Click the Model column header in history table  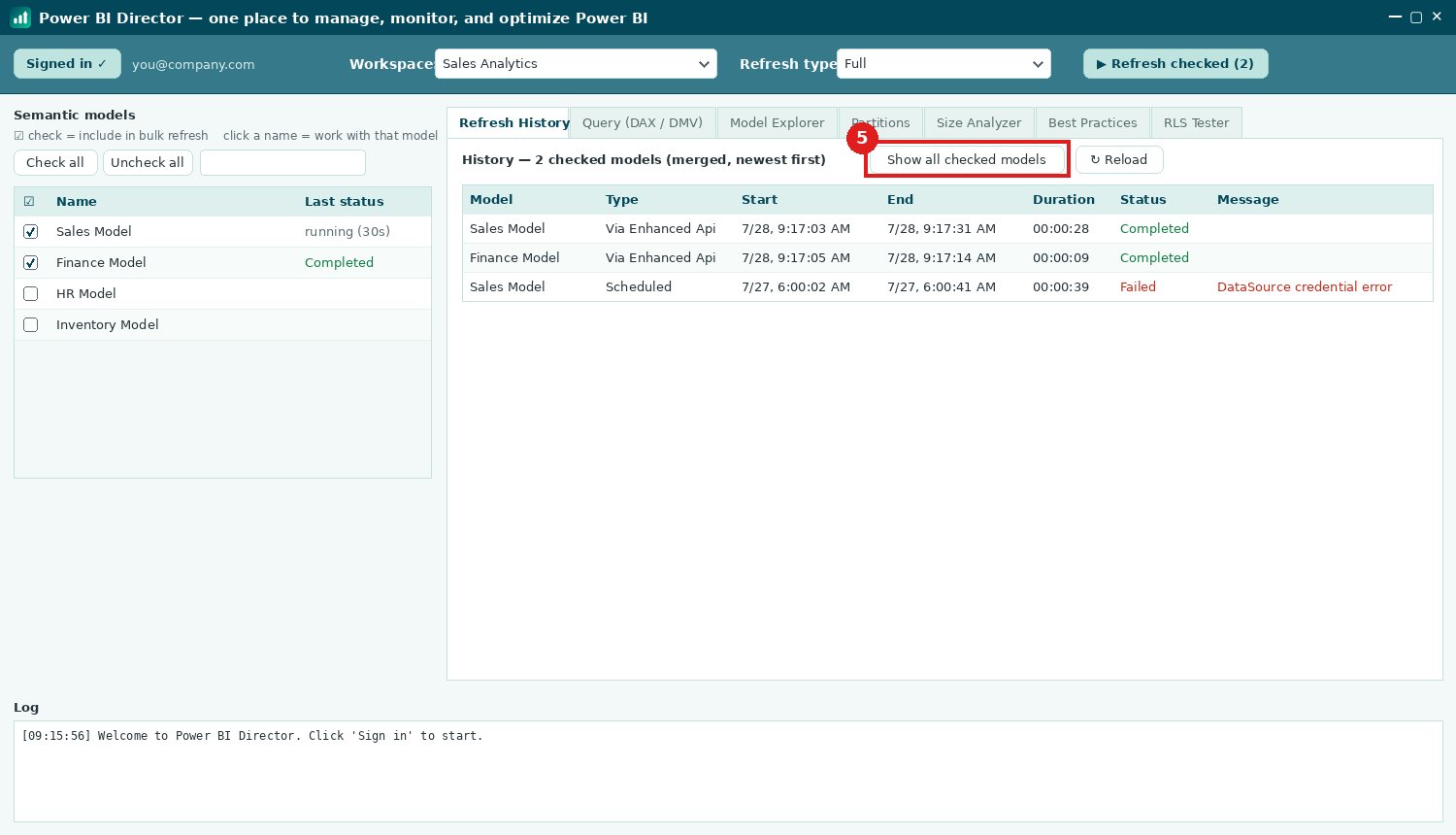tap(491, 199)
